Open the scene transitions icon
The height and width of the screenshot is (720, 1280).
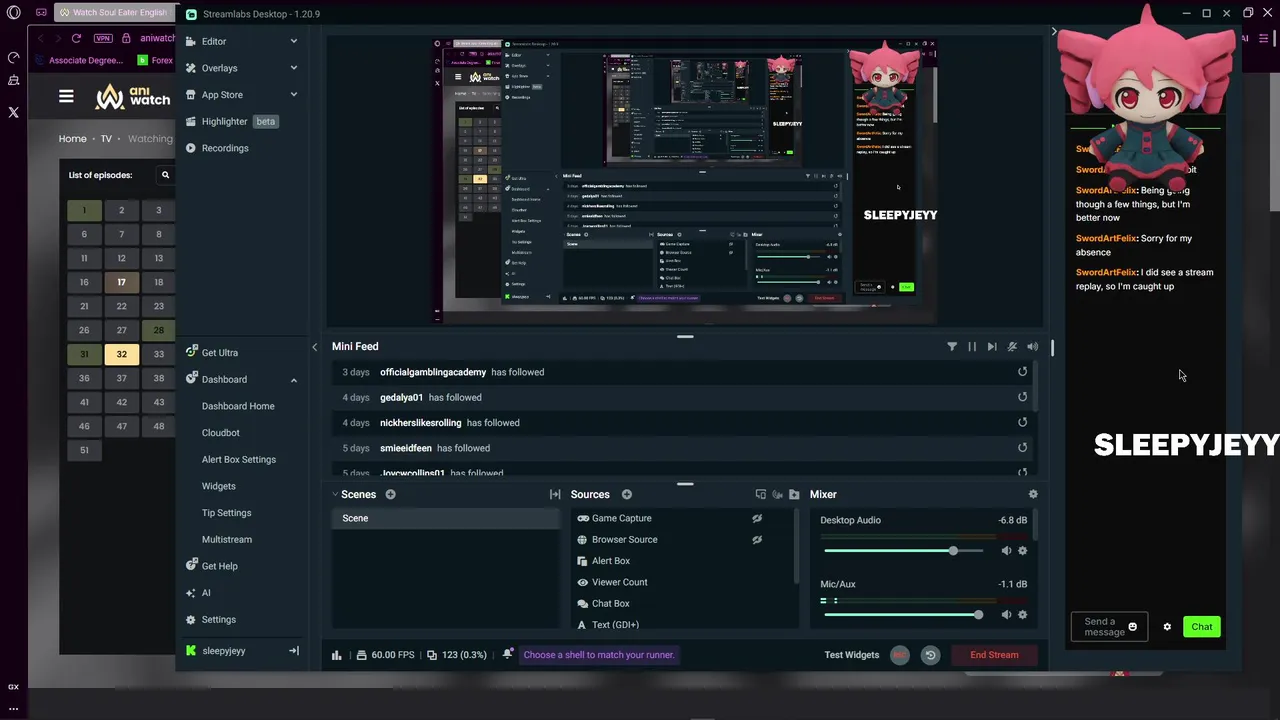point(555,495)
